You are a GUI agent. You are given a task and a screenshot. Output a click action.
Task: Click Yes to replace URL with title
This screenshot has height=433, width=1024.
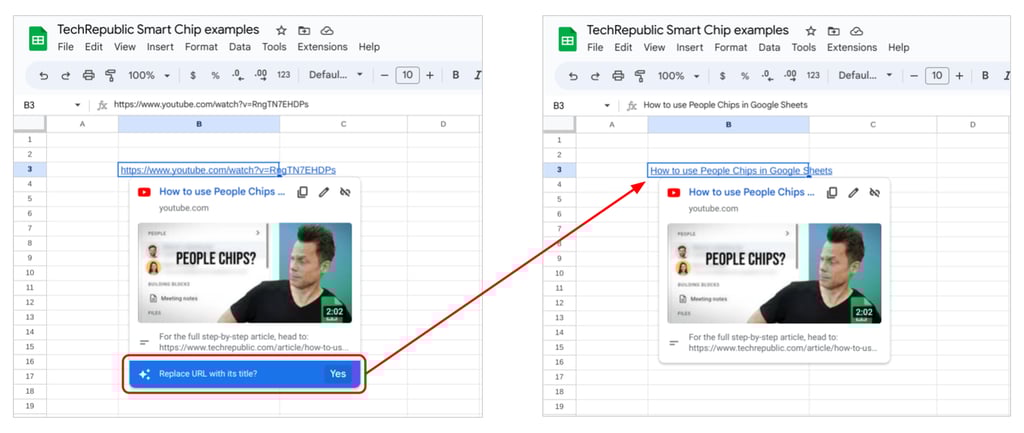coord(338,374)
